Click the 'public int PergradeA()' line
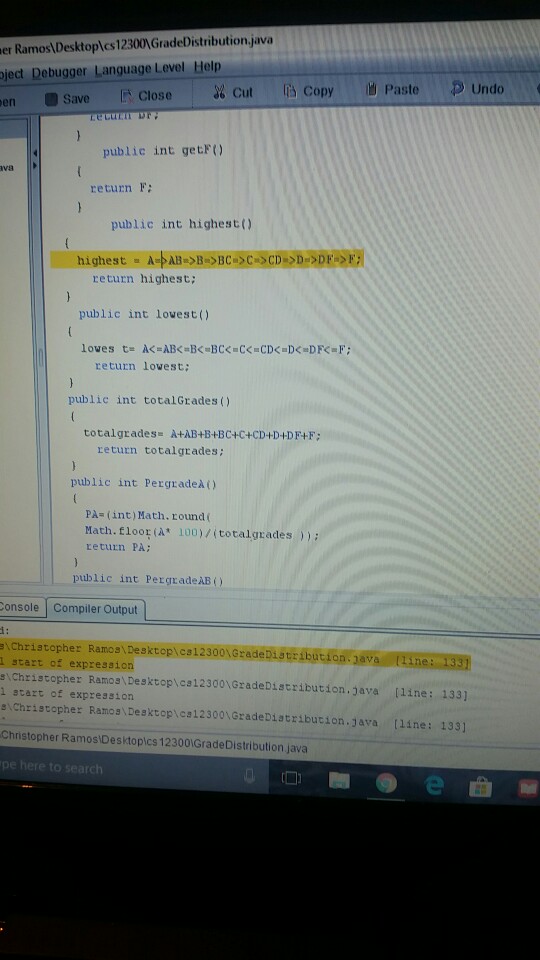 pyautogui.click(x=144, y=483)
